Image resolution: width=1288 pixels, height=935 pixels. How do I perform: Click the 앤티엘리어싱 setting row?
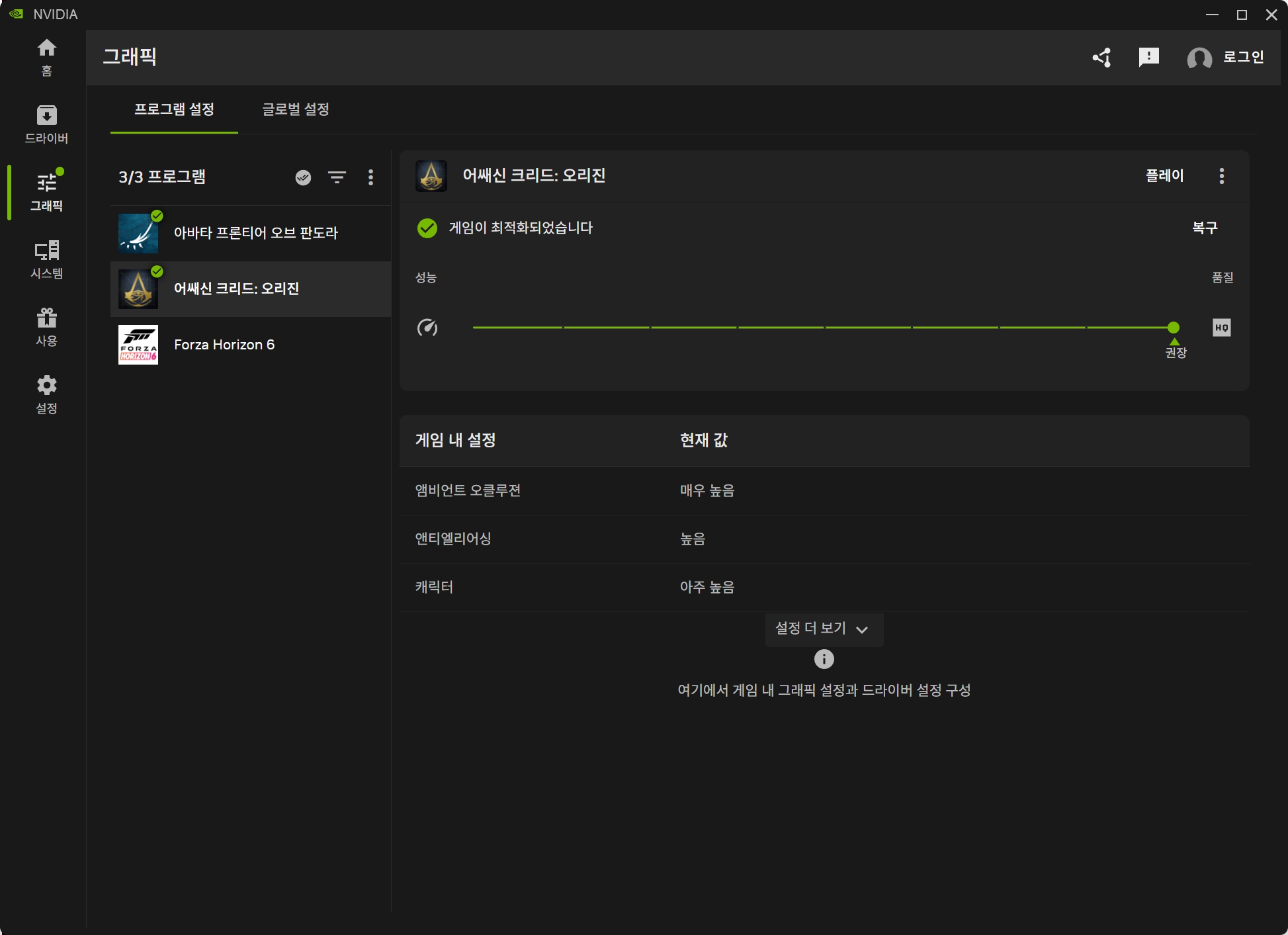point(824,539)
